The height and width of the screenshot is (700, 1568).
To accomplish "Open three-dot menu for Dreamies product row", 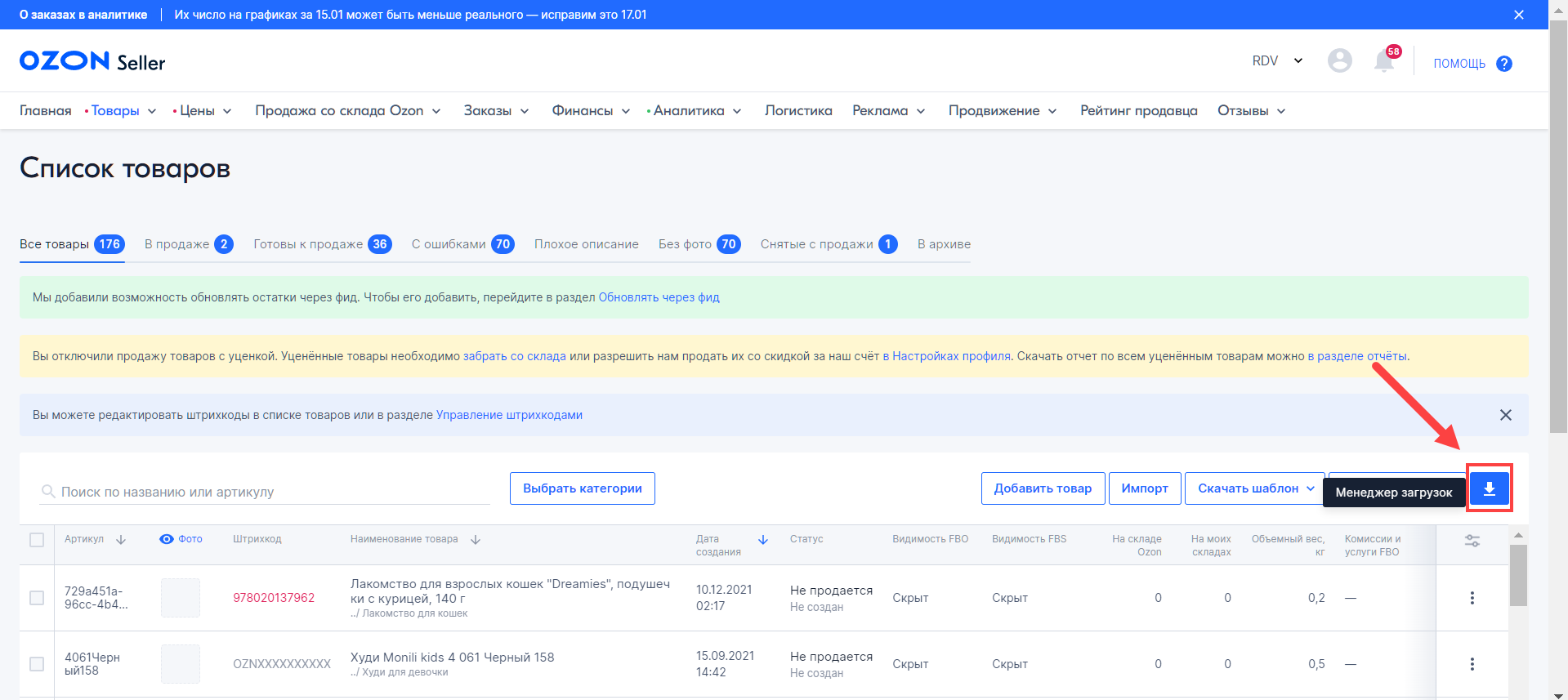I will click(x=1472, y=598).
